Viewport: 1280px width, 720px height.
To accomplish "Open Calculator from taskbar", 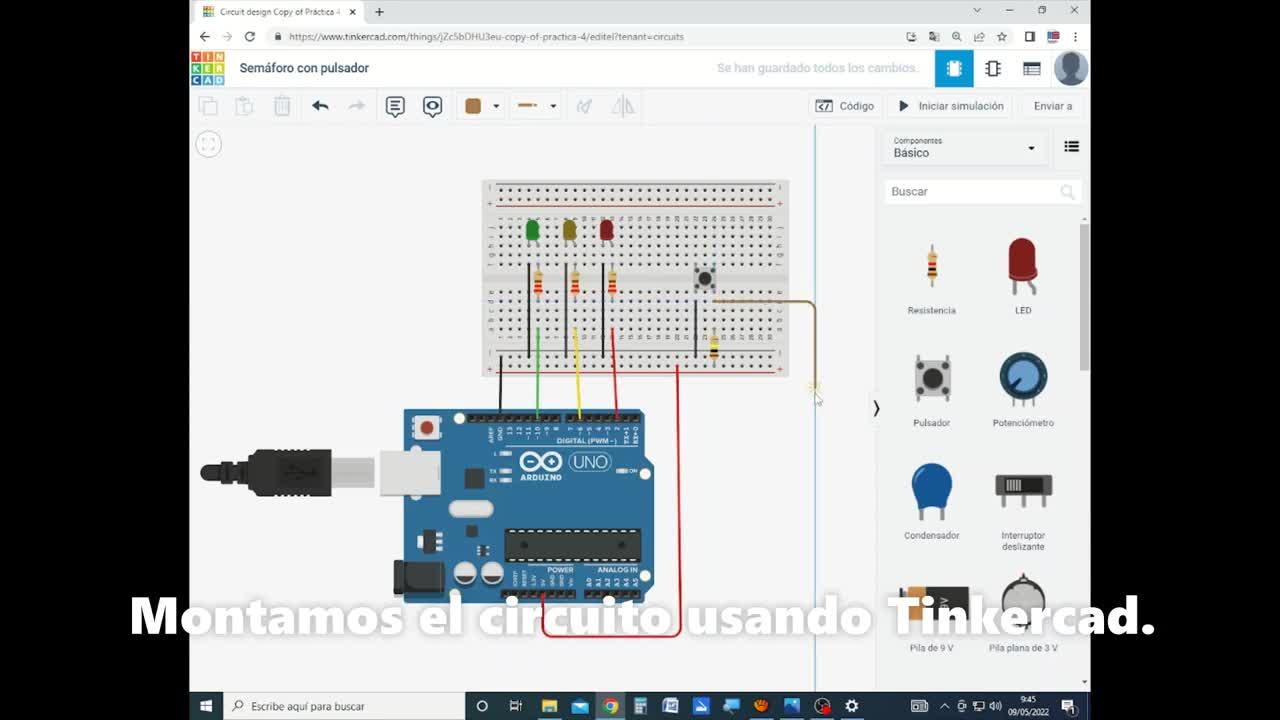I will tap(641, 706).
